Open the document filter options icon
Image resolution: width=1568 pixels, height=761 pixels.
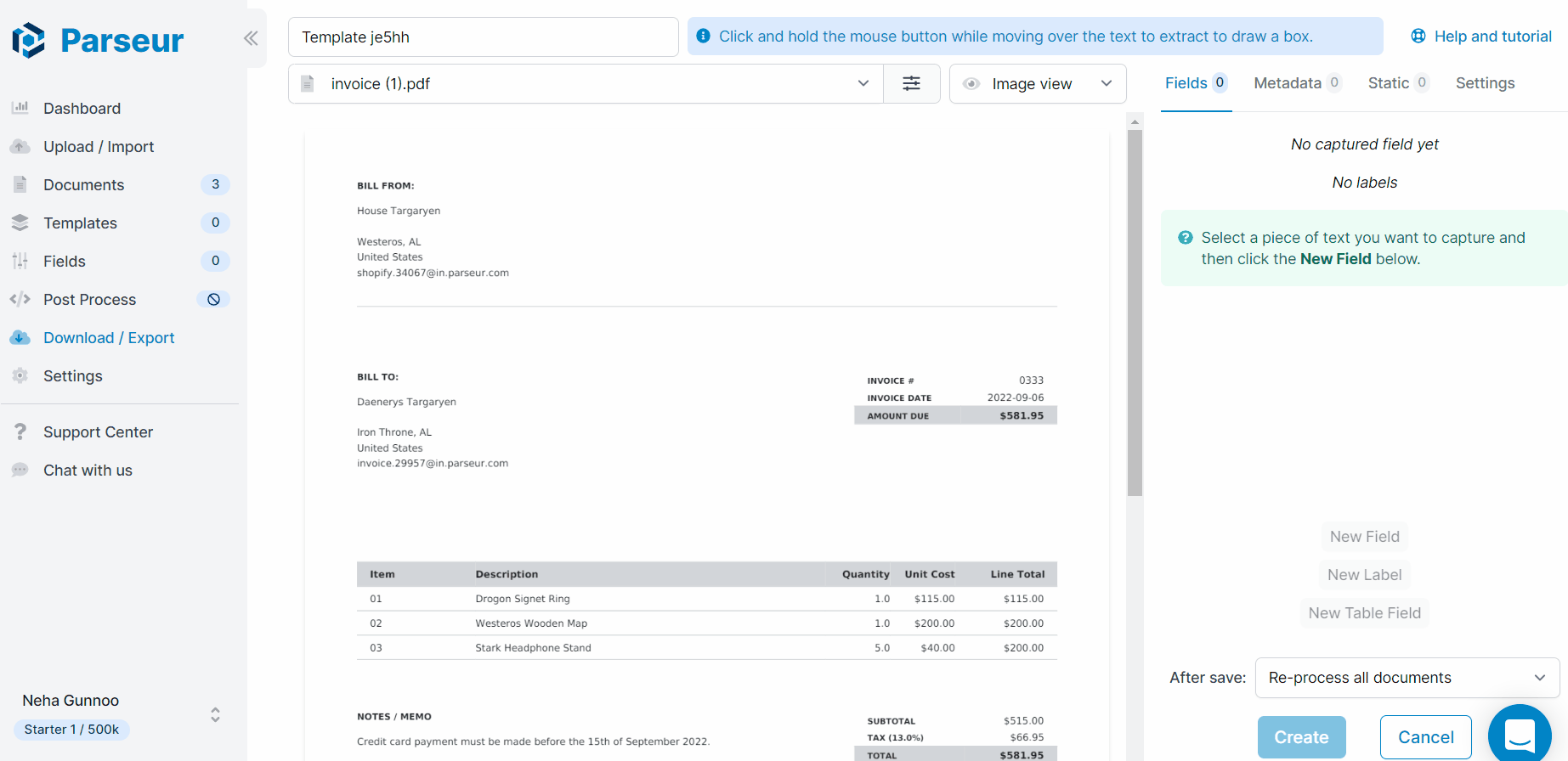point(911,83)
